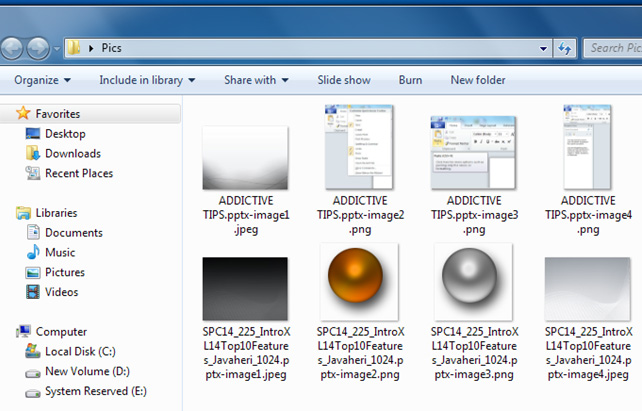Select Favorites in the navigation pane
The width and height of the screenshot is (642, 411).
[x=58, y=114]
